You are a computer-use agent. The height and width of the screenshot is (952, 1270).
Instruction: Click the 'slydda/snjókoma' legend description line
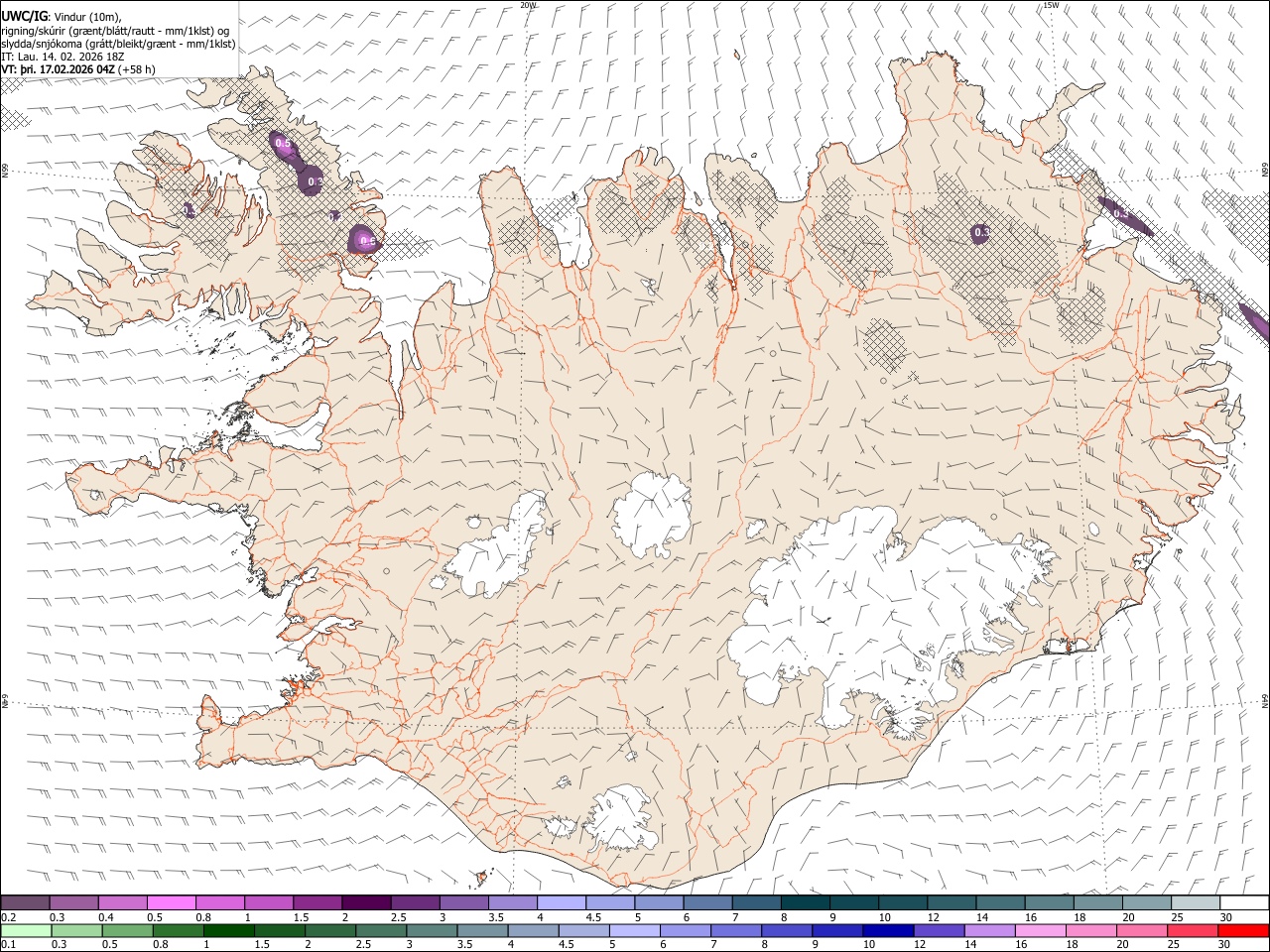[118, 44]
